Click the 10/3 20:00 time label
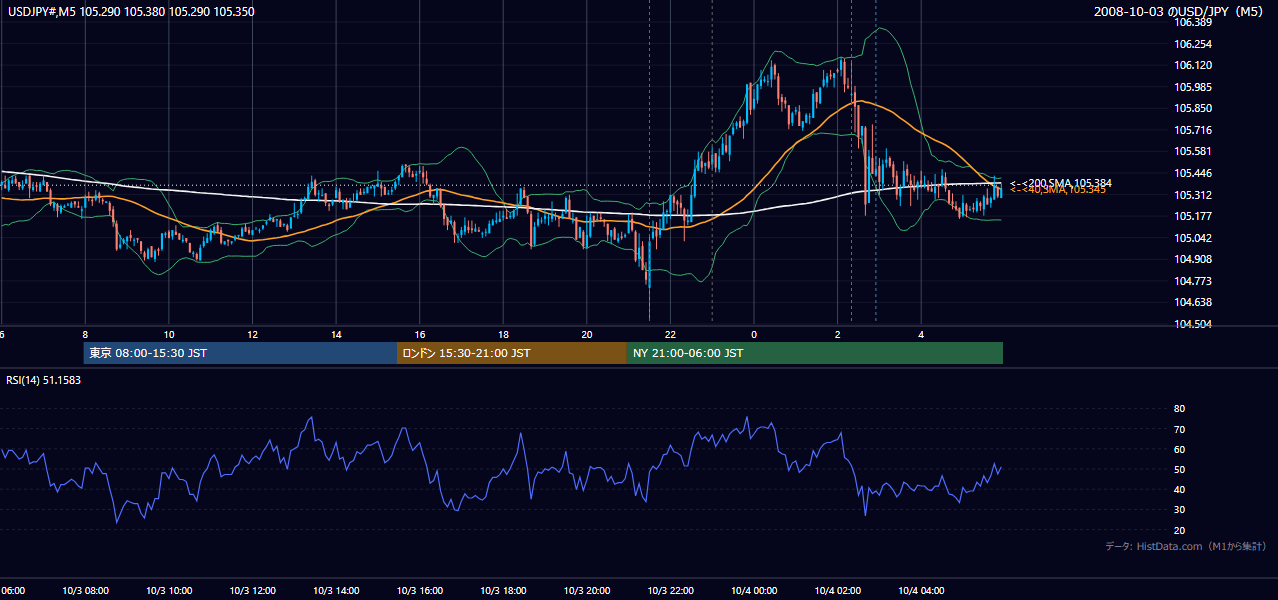The image size is (1278, 600). pyautogui.click(x=587, y=590)
